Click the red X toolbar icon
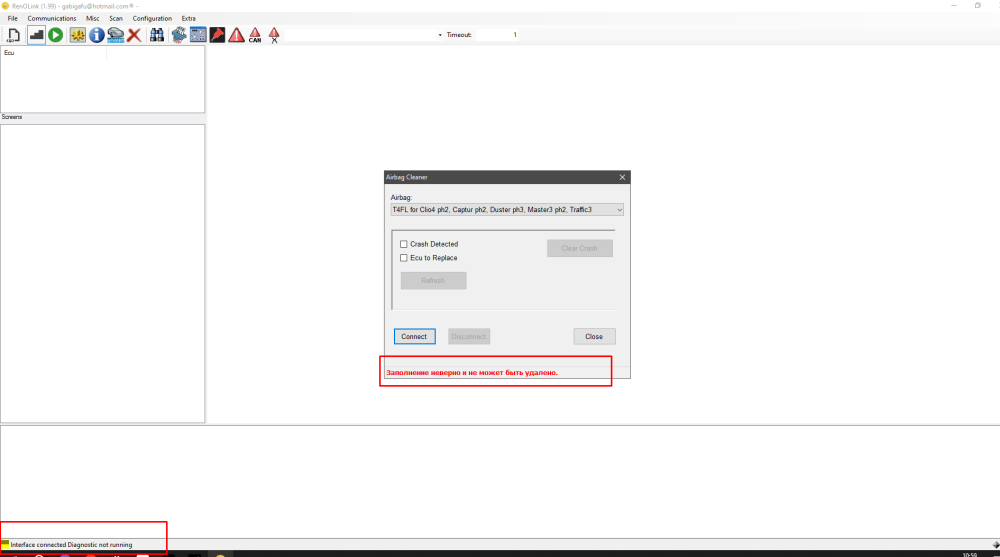This screenshot has width=1000, height=557. click(134, 35)
